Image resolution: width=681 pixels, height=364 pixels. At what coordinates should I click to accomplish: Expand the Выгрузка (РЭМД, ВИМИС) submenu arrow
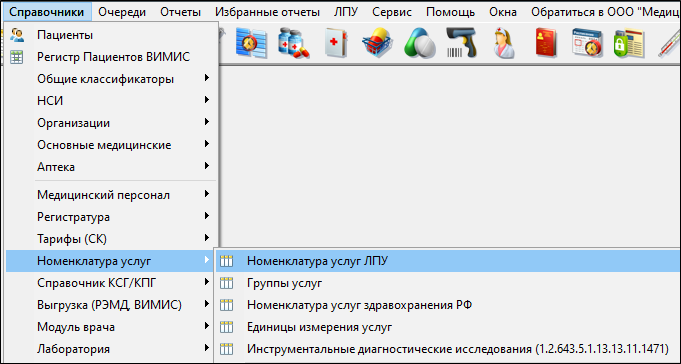click(207, 304)
